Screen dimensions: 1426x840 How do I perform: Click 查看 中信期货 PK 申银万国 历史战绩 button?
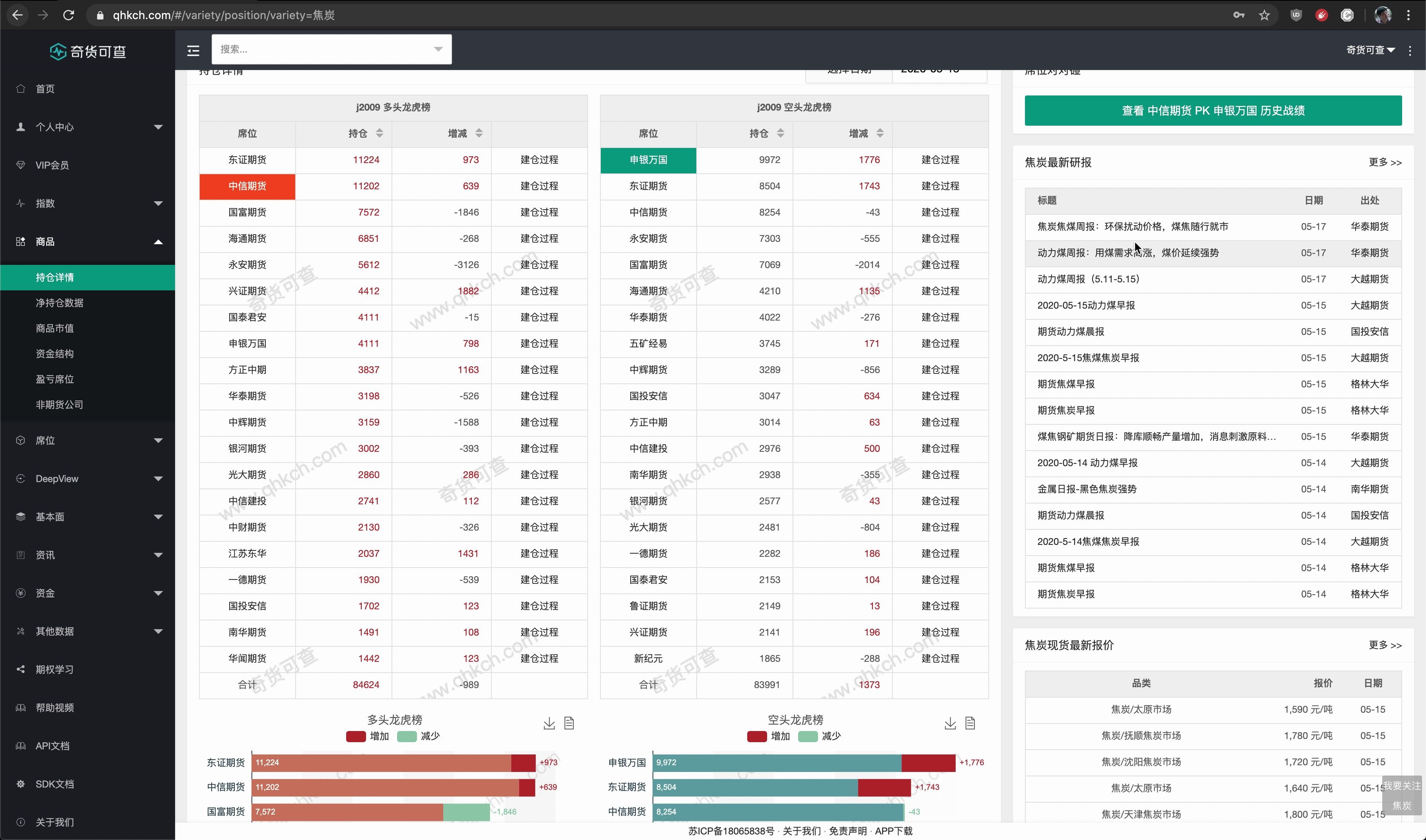[x=1213, y=111]
